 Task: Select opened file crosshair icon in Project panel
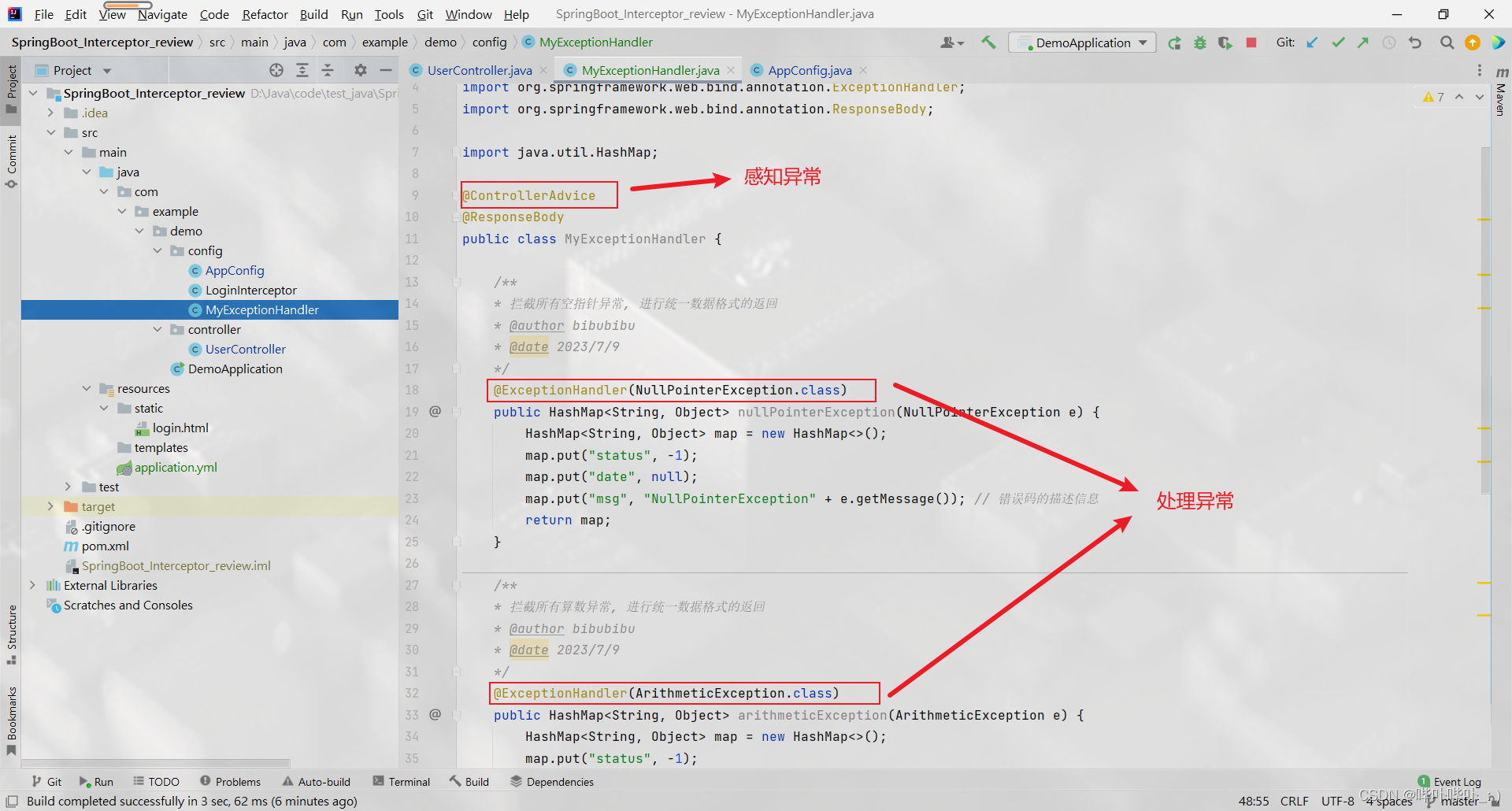(276, 70)
